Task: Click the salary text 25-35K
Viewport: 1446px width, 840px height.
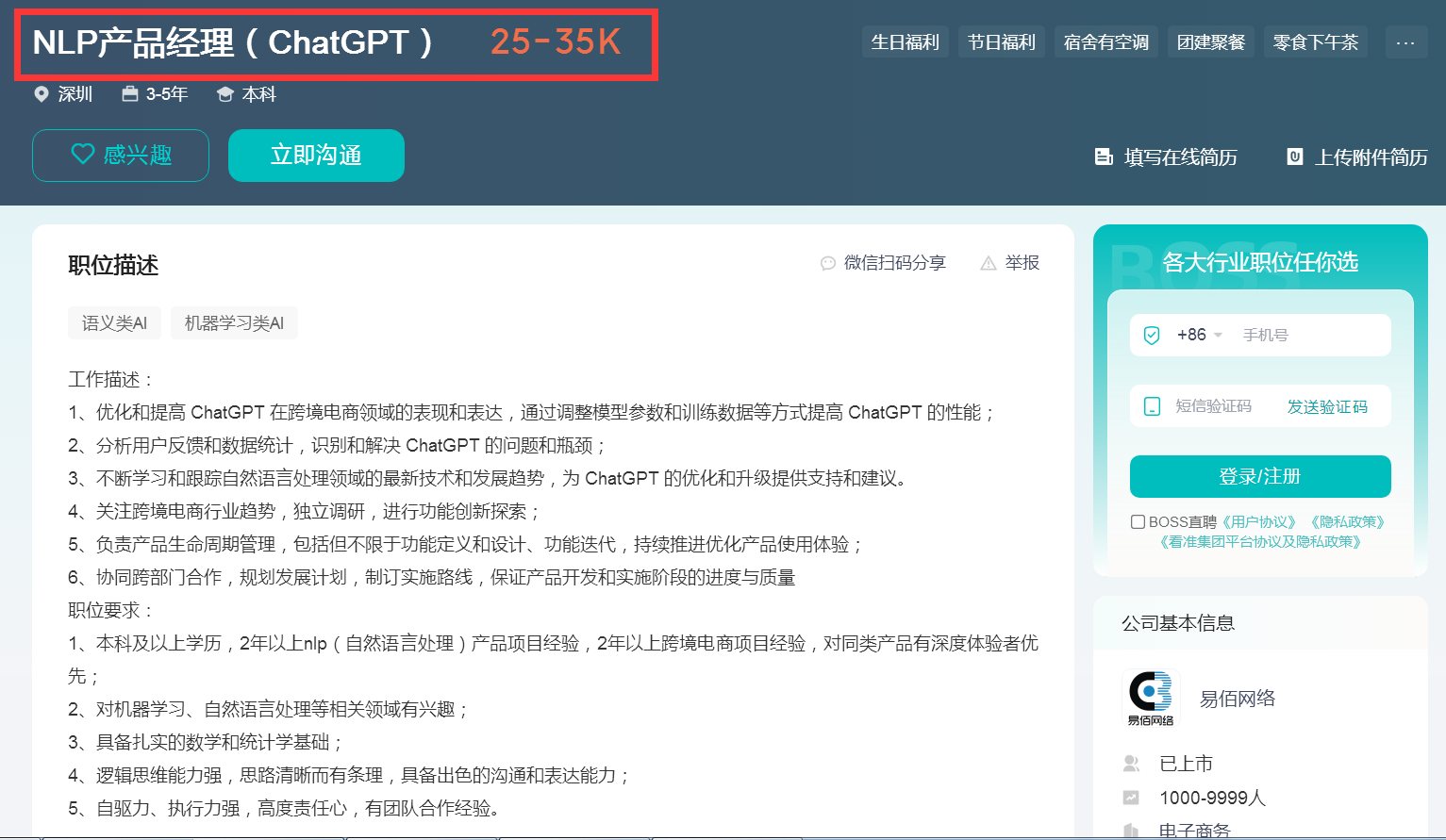Action: pyautogui.click(x=556, y=42)
